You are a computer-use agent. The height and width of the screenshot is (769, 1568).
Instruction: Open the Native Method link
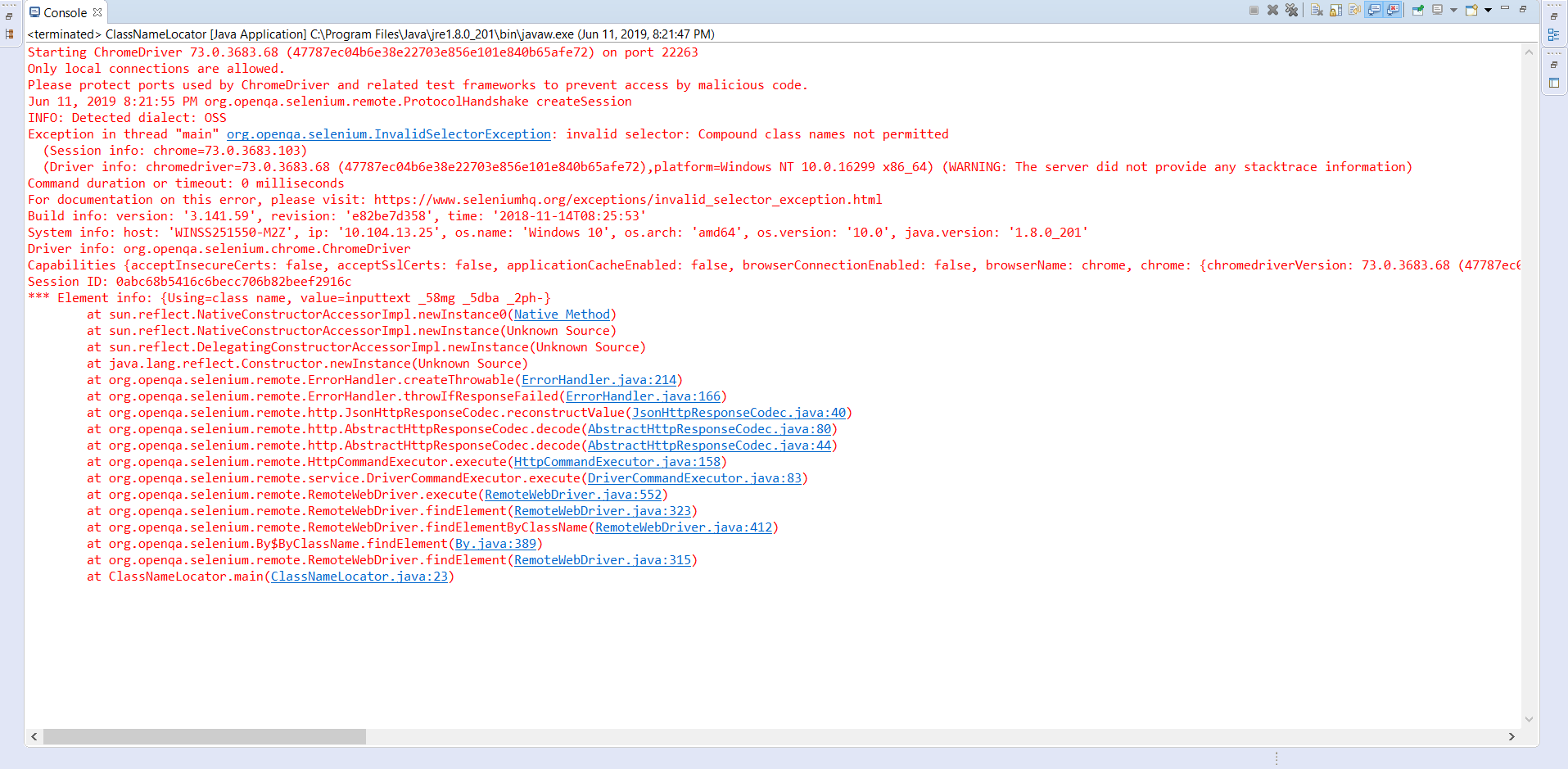tap(562, 314)
